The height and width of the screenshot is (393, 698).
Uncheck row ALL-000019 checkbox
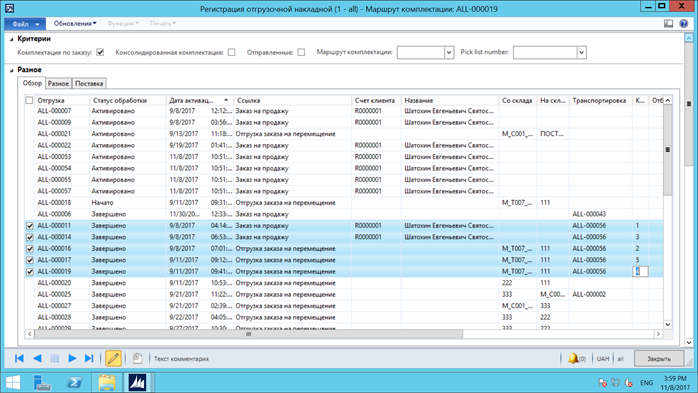[30, 271]
